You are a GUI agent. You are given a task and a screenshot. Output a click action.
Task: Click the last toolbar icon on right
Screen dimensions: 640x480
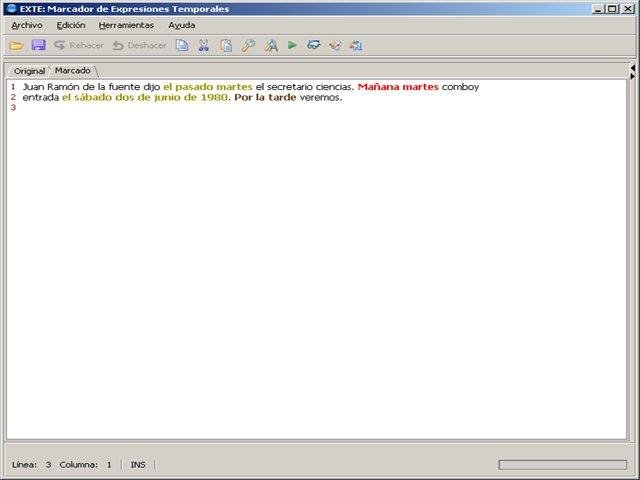click(x=356, y=45)
